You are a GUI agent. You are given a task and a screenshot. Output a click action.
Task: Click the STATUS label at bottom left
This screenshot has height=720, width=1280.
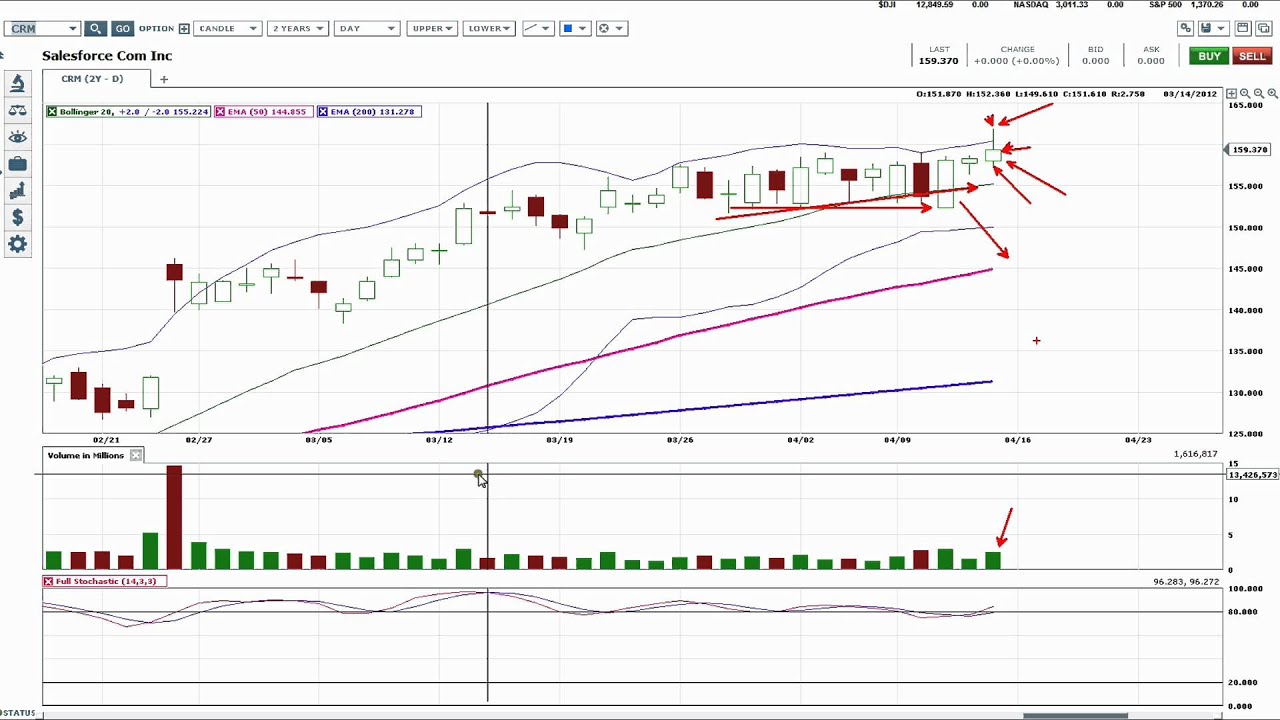pos(19,713)
